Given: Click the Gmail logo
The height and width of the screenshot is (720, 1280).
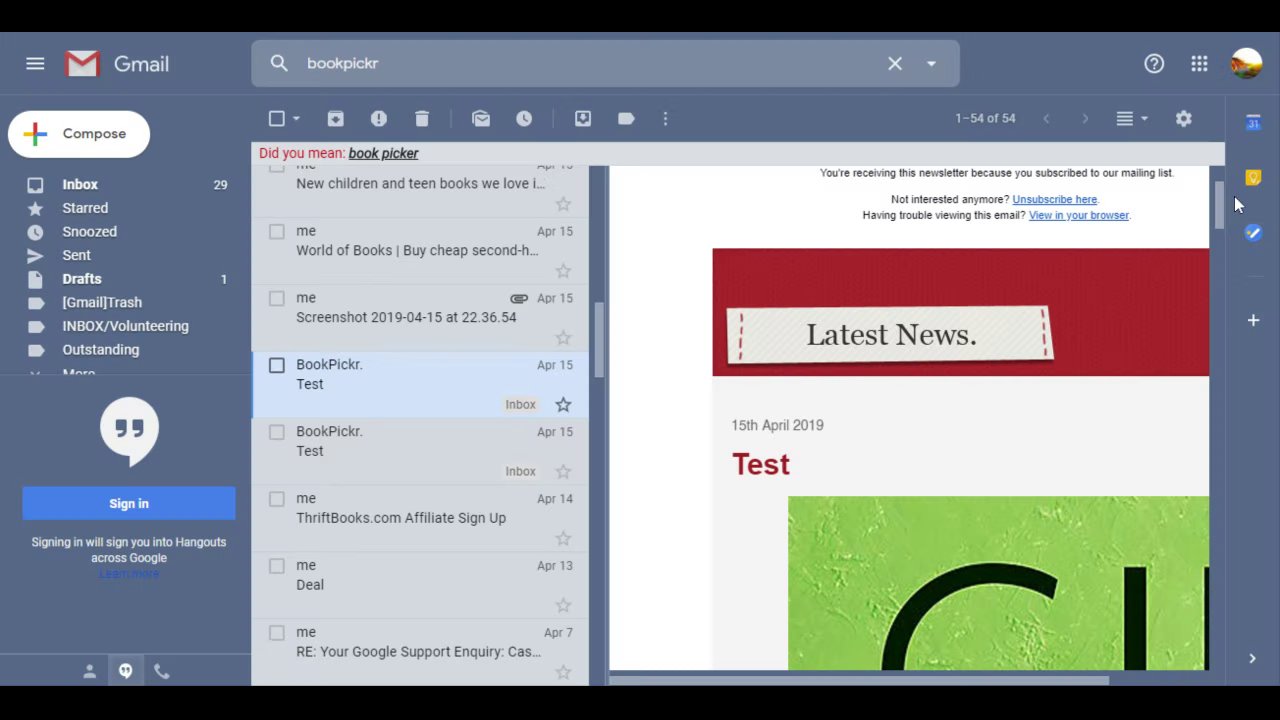Looking at the screenshot, I should (117, 64).
